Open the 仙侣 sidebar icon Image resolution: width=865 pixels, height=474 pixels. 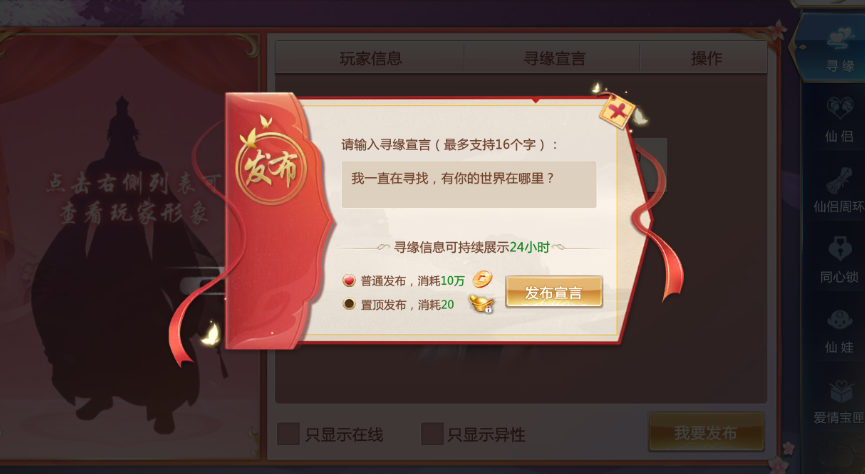point(839,119)
